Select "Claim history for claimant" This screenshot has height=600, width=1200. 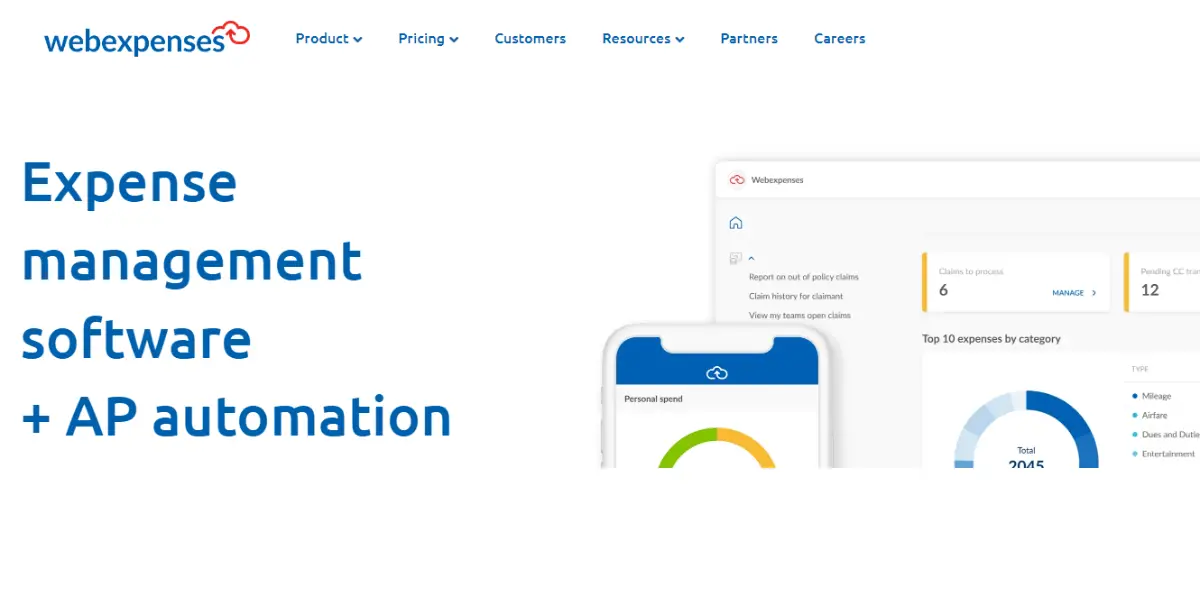(796, 296)
